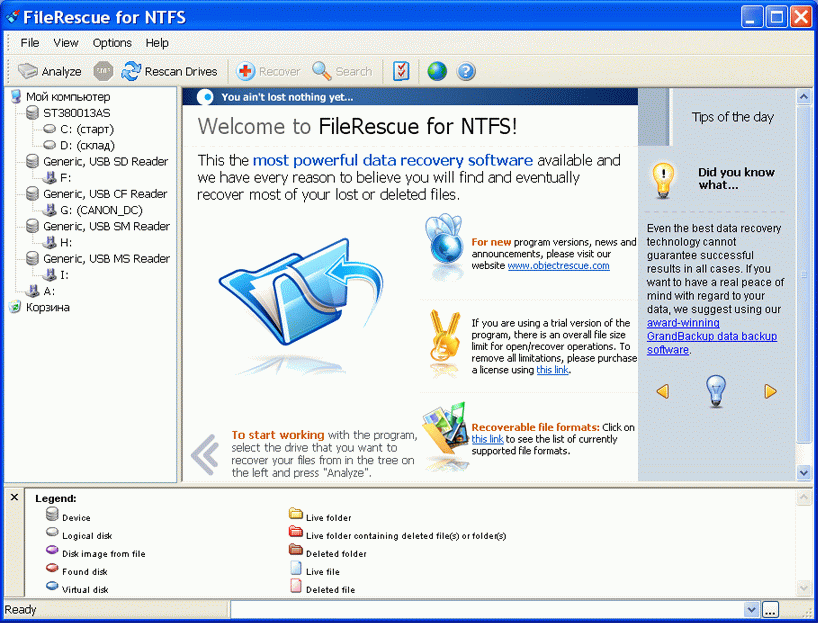Click the Deleted folder legend icon
This screenshot has width=818, height=623.
296,549
